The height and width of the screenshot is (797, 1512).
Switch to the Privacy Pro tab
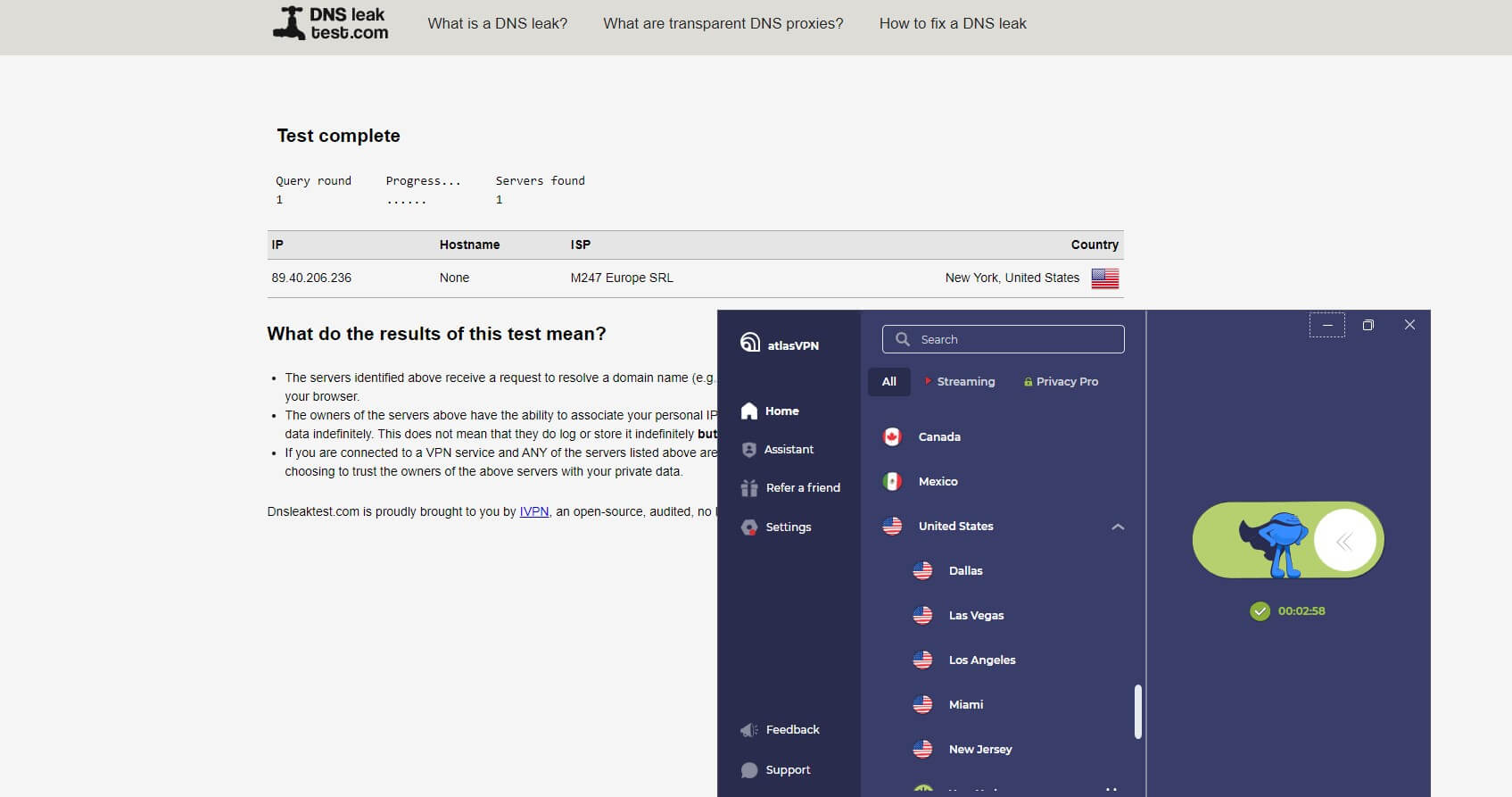click(1061, 381)
